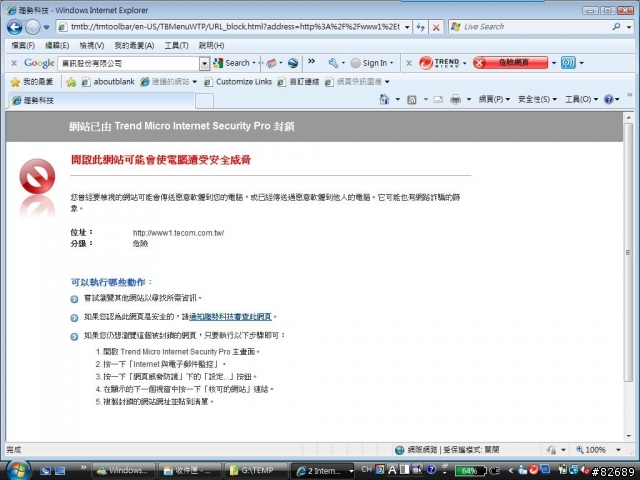Open the Windows... taskbar button
This screenshot has width=640, height=480.
pyautogui.click(x=124, y=471)
